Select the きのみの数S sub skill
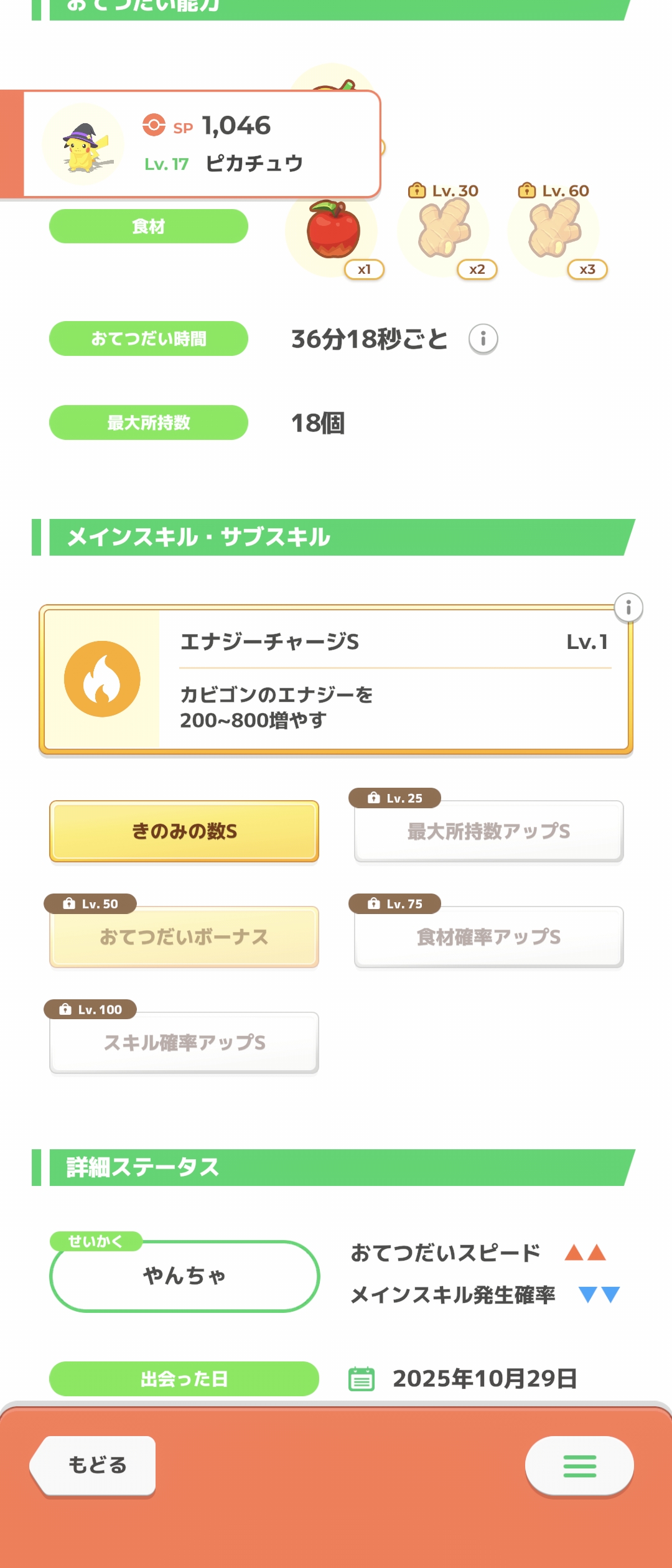 pyautogui.click(x=184, y=831)
